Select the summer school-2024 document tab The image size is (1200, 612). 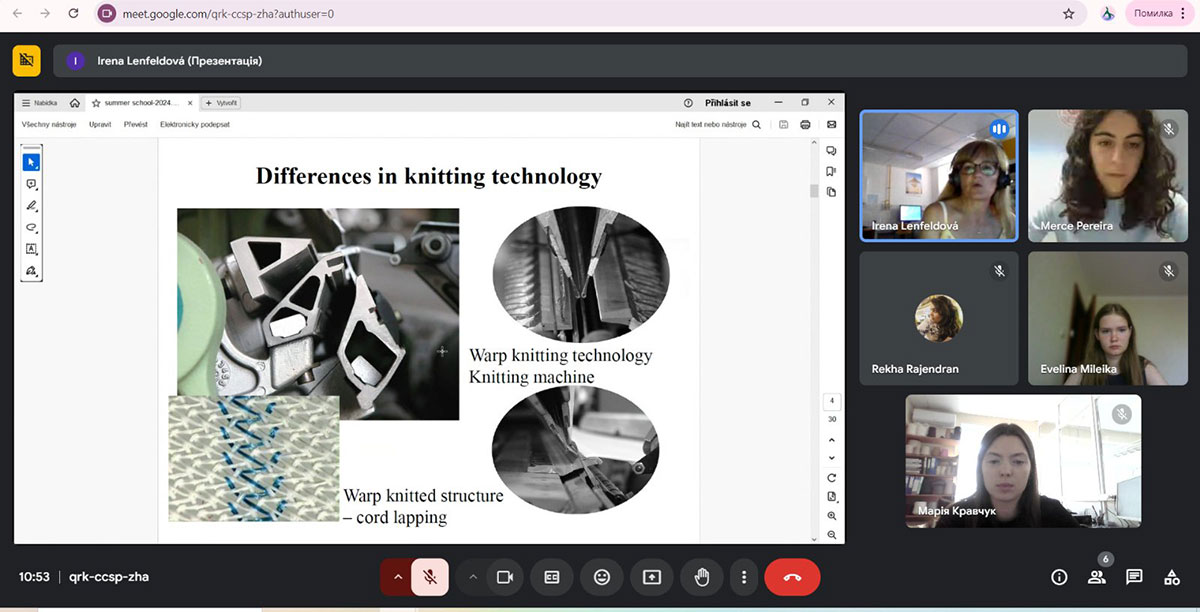140,103
